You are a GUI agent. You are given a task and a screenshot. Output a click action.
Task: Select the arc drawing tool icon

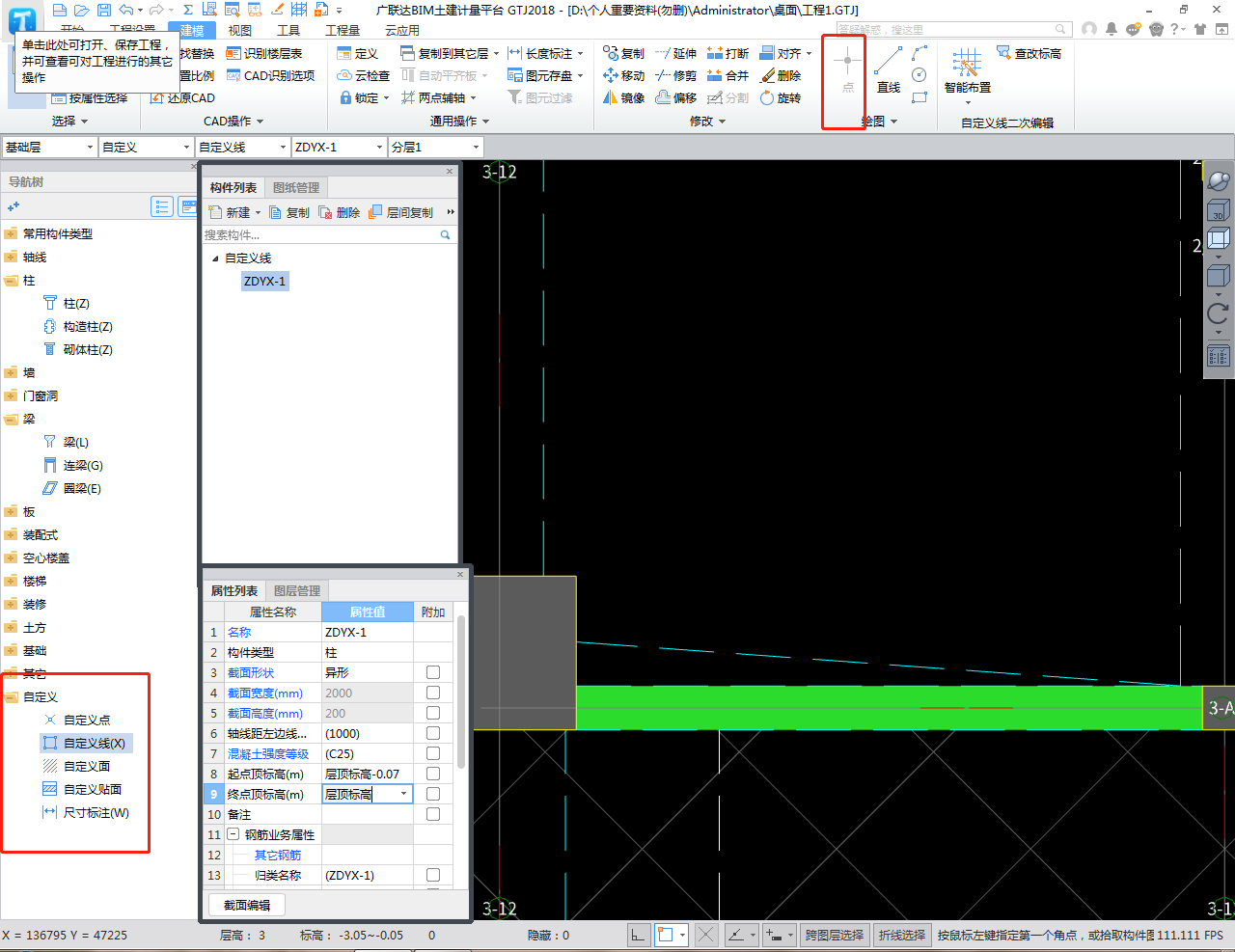(x=919, y=53)
